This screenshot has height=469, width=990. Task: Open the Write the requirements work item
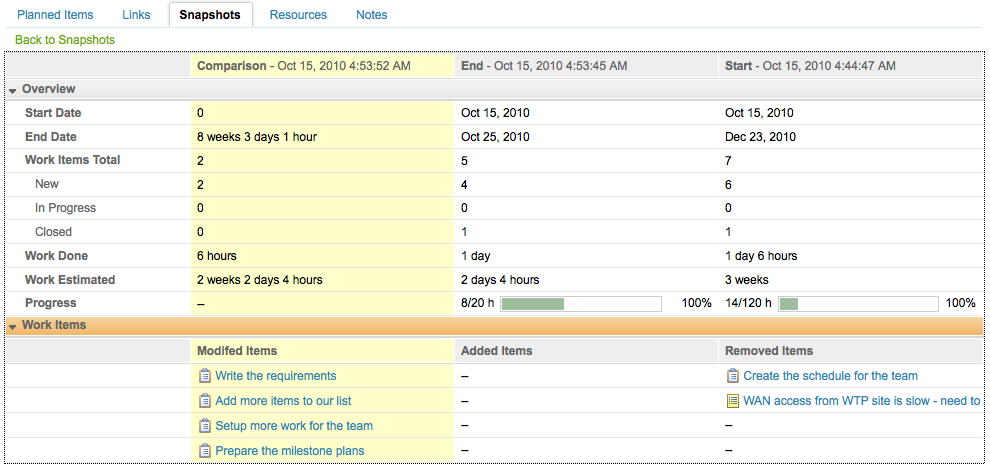276,376
